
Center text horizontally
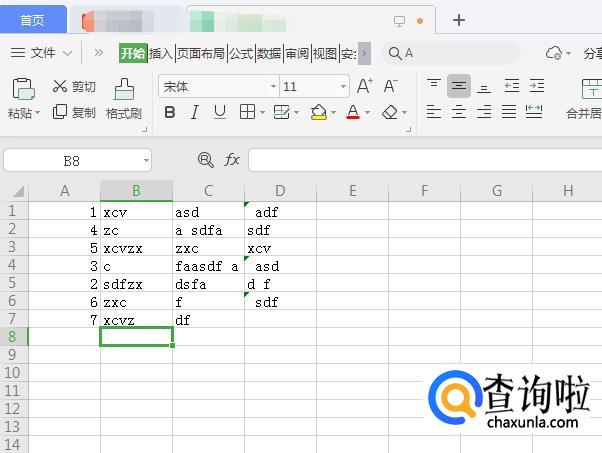pos(459,112)
